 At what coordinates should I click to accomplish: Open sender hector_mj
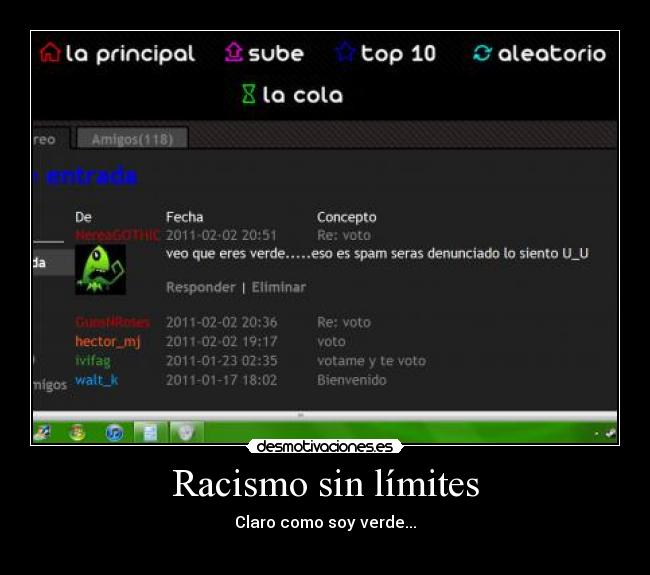(x=108, y=342)
